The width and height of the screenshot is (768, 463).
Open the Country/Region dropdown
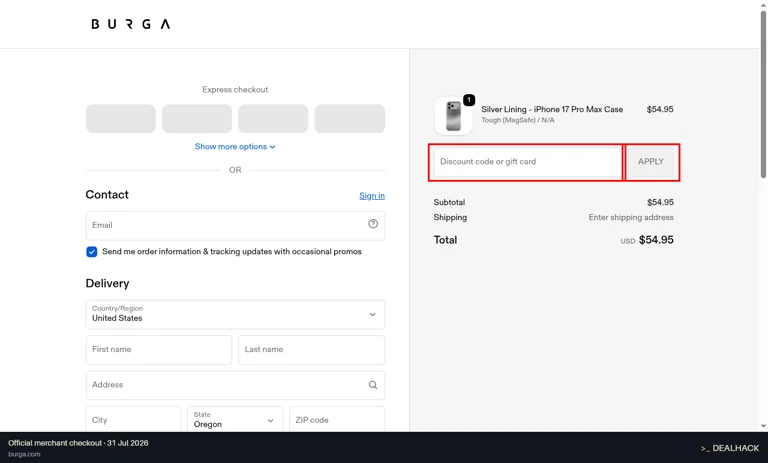click(235, 315)
